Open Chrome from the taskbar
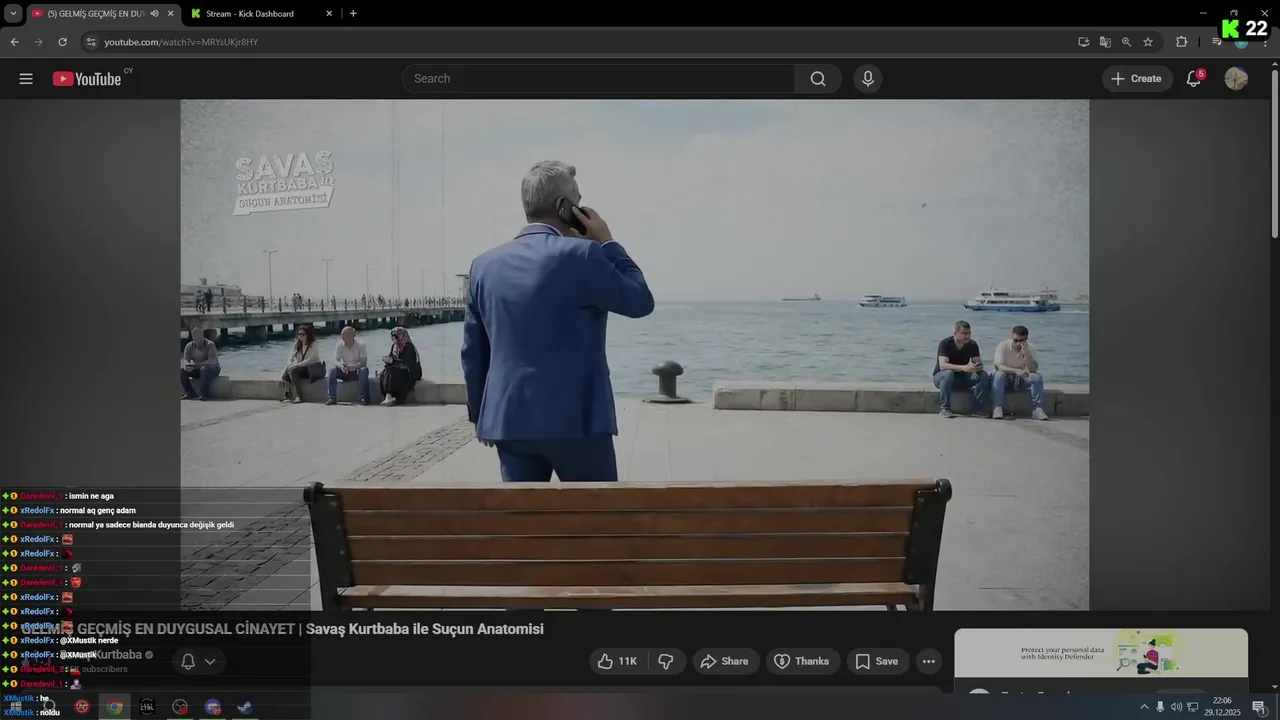Viewport: 1280px width, 720px height. [x=115, y=707]
